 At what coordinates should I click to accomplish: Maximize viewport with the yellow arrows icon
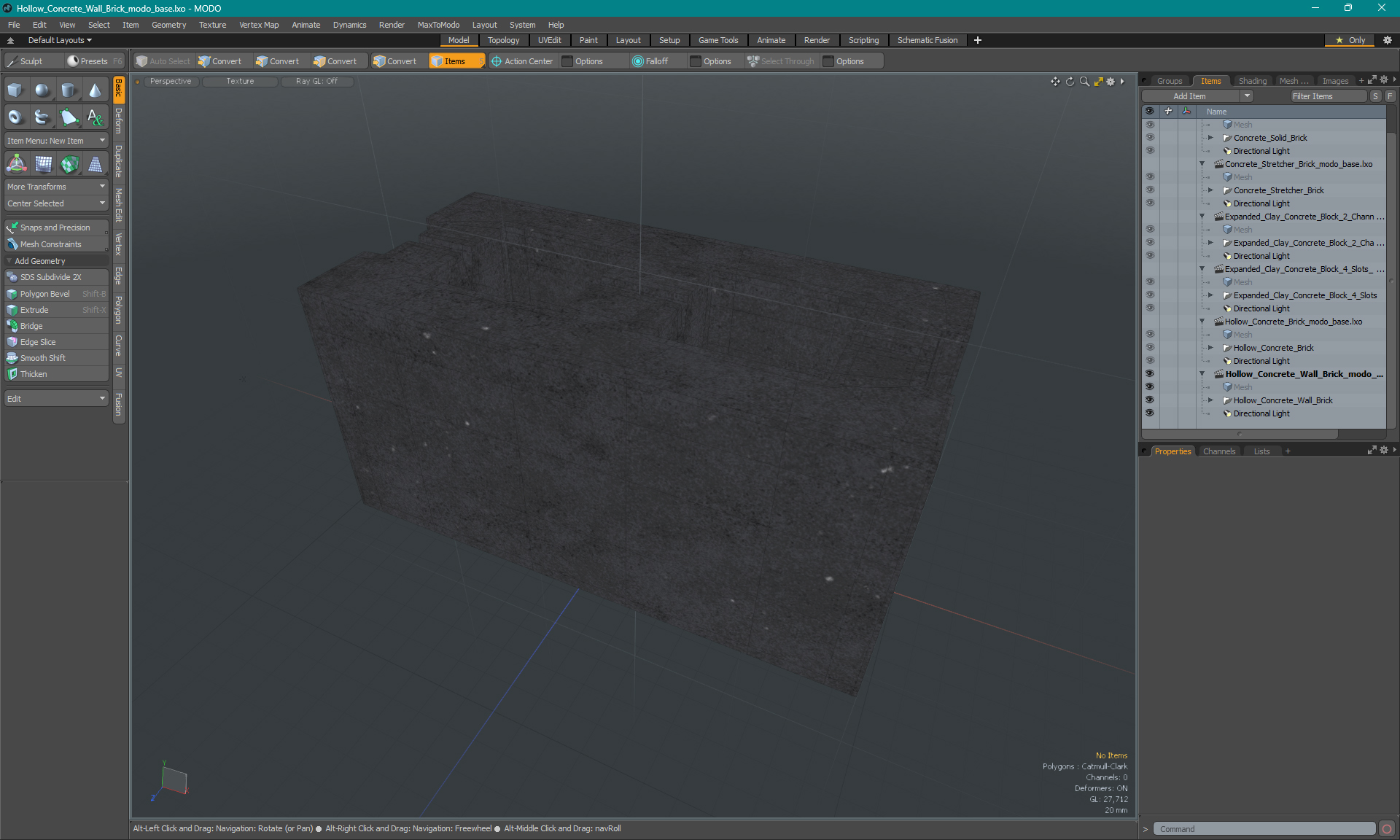[x=1098, y=82]
